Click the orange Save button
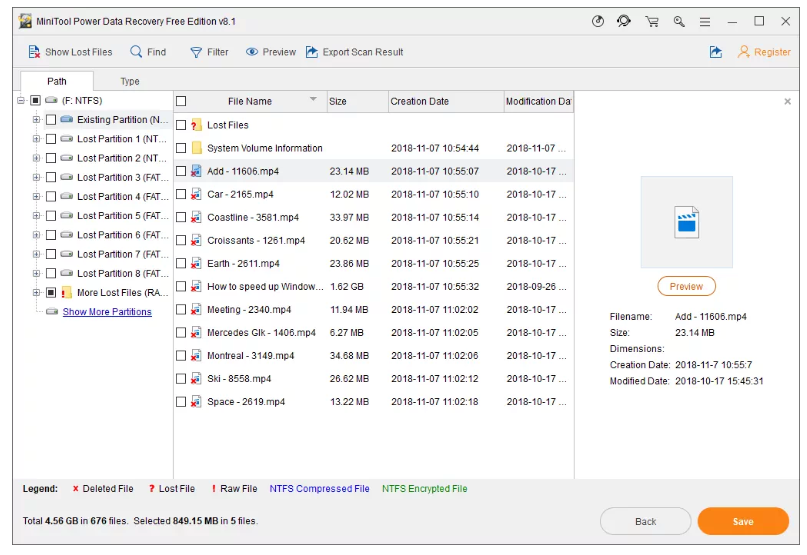This screenshot has width=807, height=555. coord(743,522)
